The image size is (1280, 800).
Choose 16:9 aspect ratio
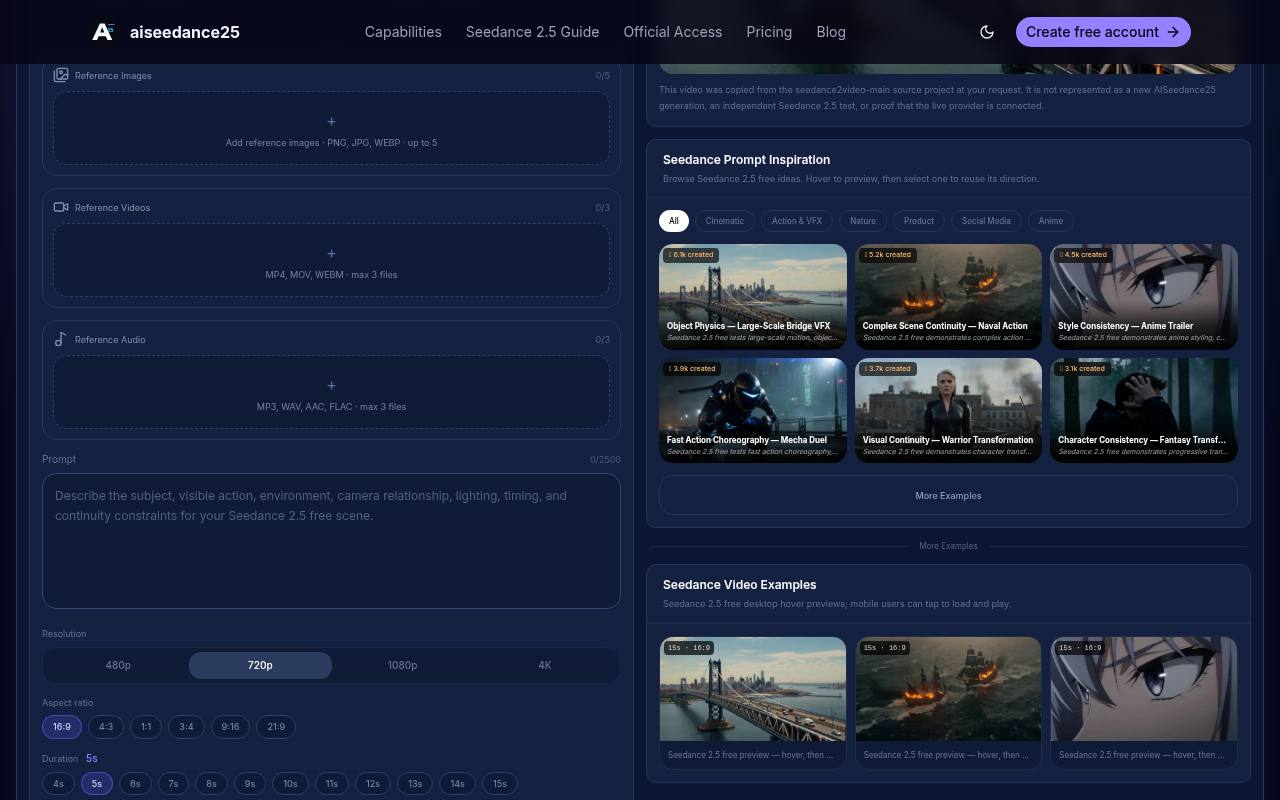pos(62,727)
